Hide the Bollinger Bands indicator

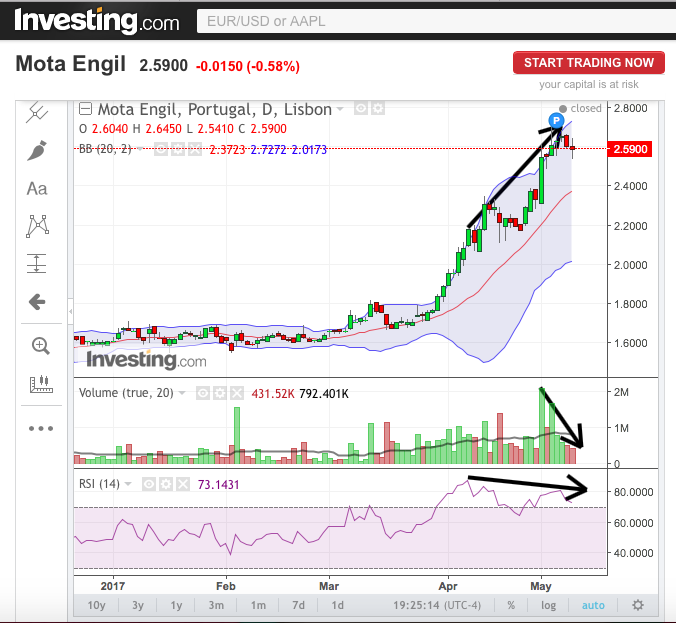pyautogui.click(x=161, y=150)
